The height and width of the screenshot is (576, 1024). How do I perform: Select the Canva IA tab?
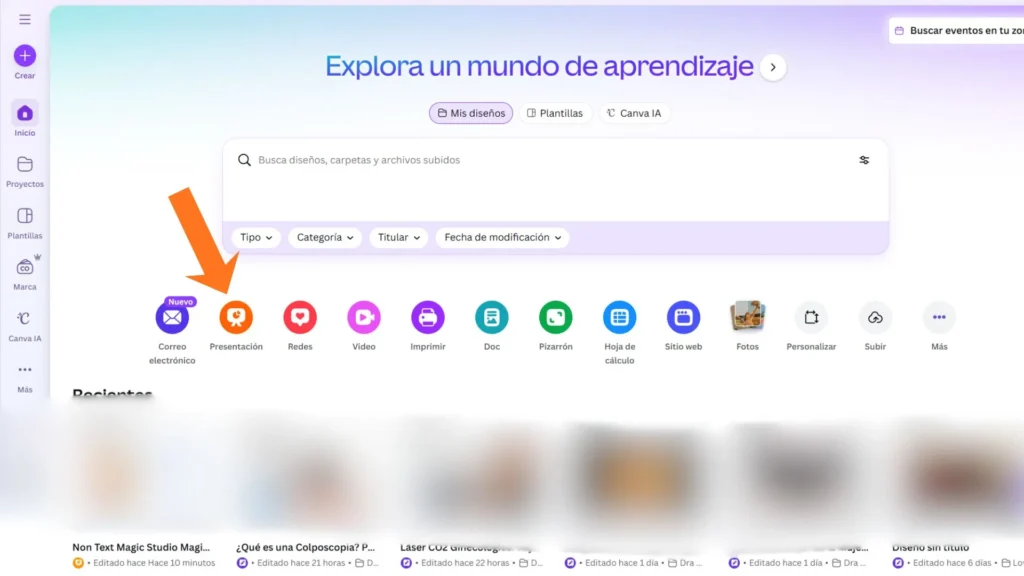[x=634, y=113]
